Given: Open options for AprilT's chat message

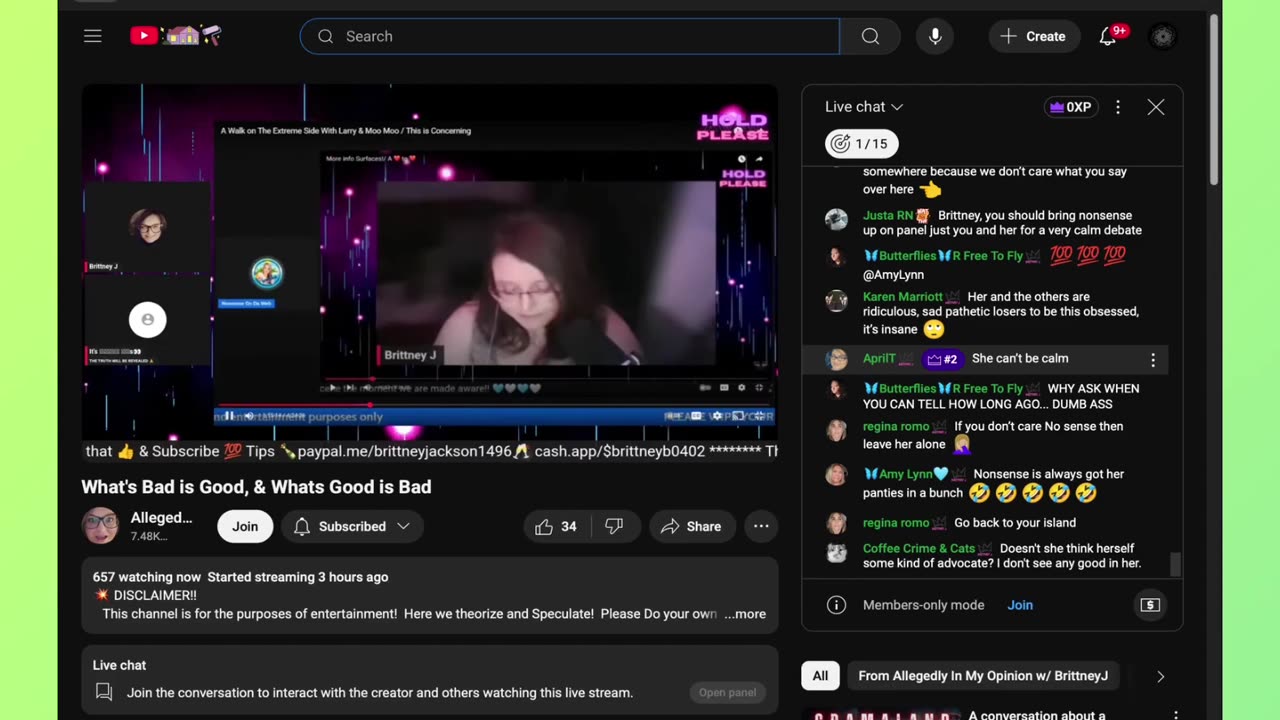Looking at the screenshot, I should pos(1153,360).
